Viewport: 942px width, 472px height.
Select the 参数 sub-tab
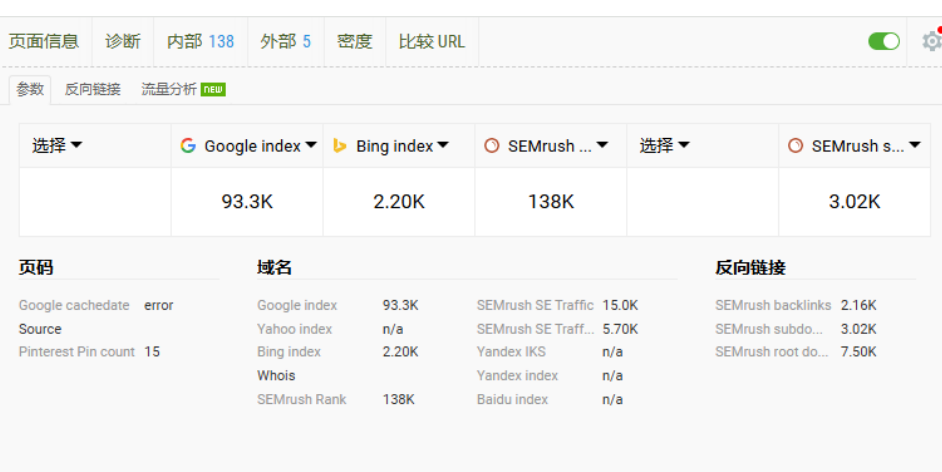click(30, 89)
